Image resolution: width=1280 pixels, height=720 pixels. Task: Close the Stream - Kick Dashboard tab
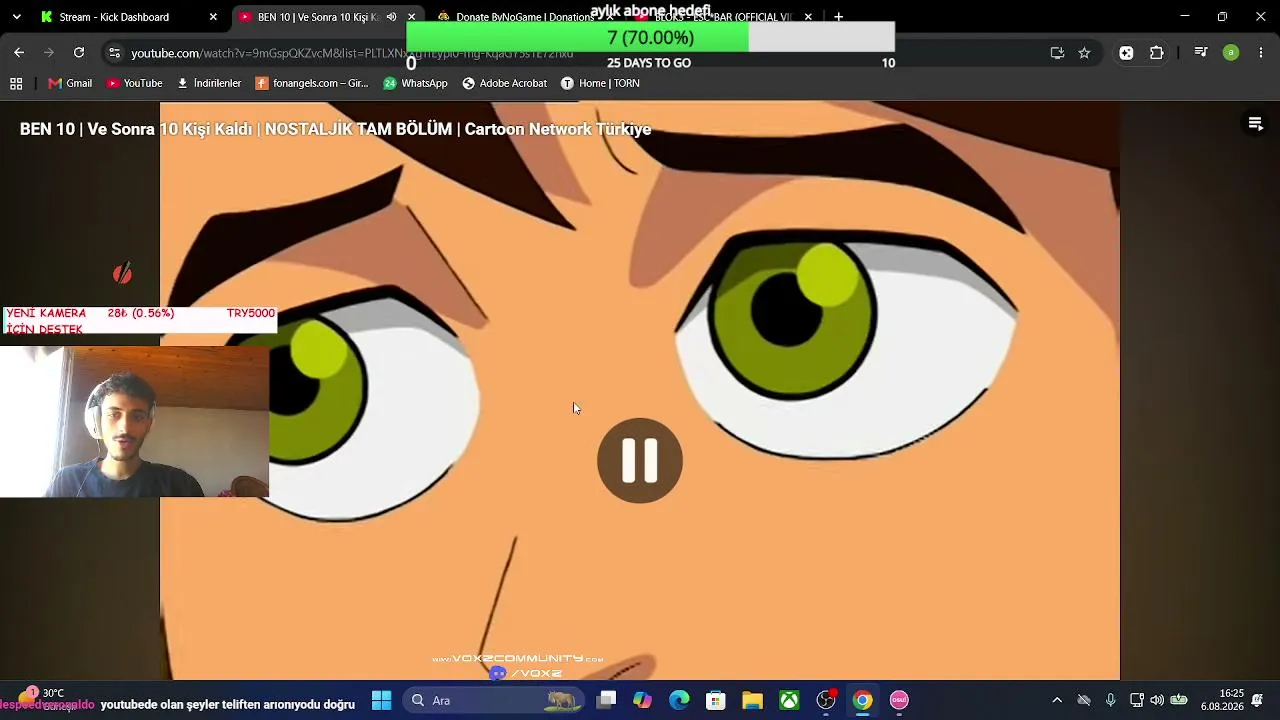[213, 17]
